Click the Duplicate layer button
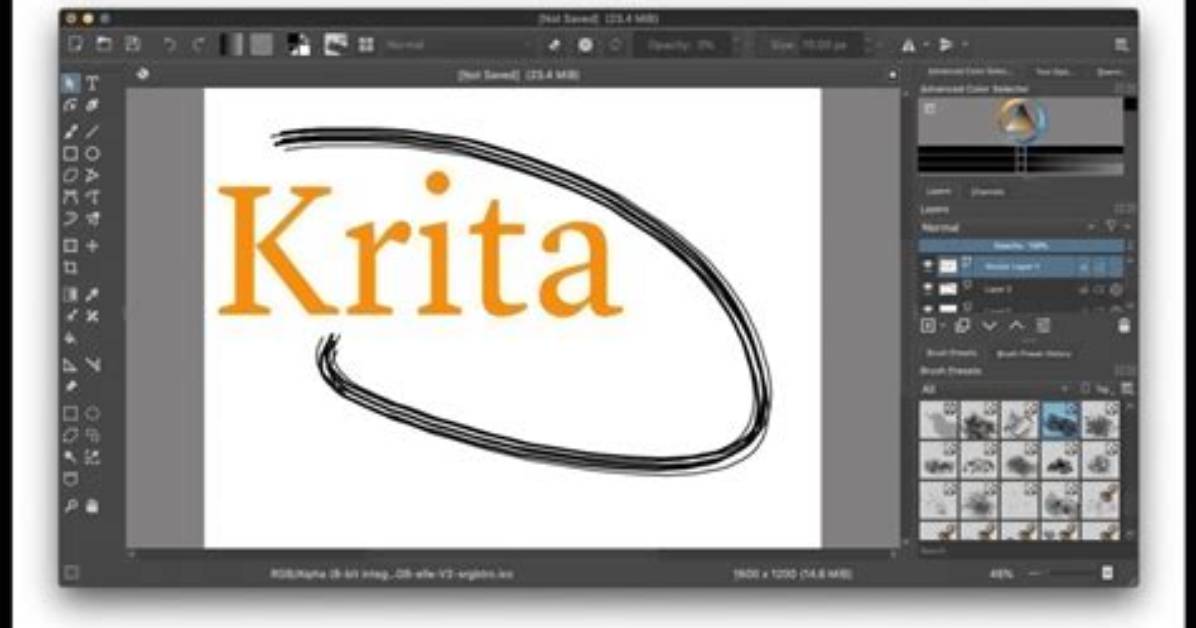Viewport: 1196px width, 628px height. tap(963, 326)
